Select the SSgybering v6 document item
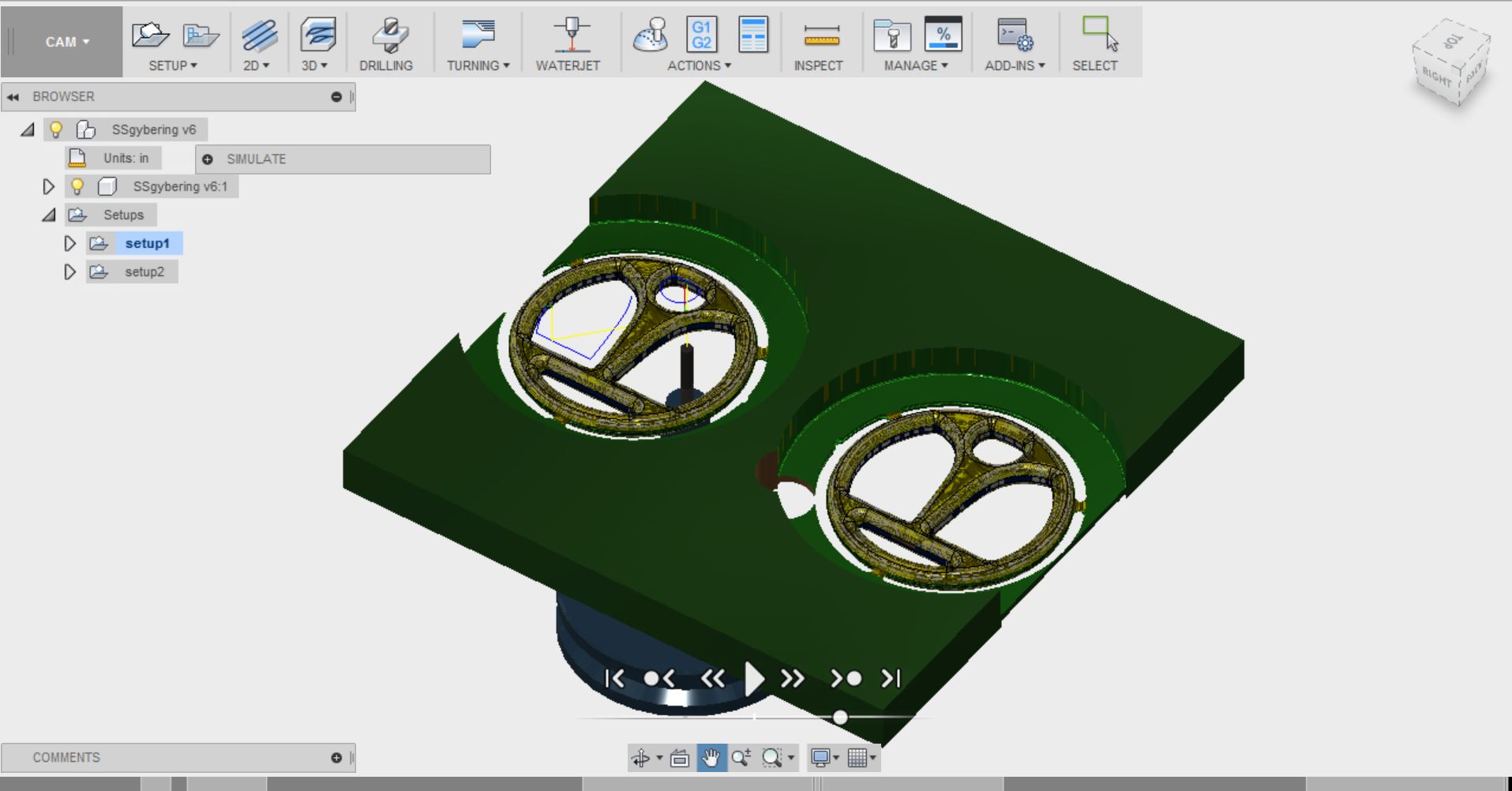 [153, 129]
